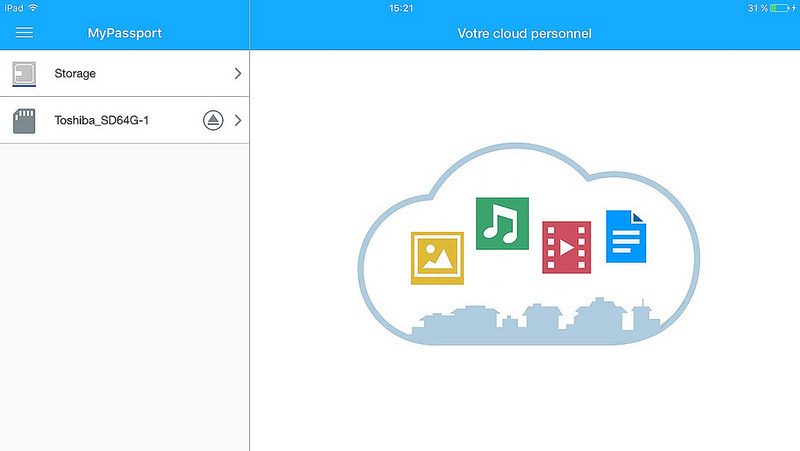
Task: Tap the 15:21 clock in status bar
Action: coord(401,8)
